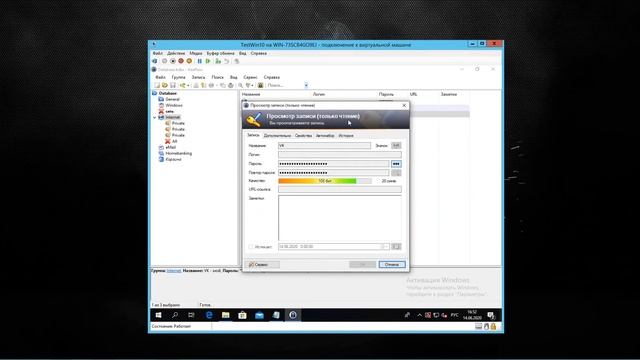Open Microsoft Edge from the taskbar

pyautogui.click(x=209, y=315)
